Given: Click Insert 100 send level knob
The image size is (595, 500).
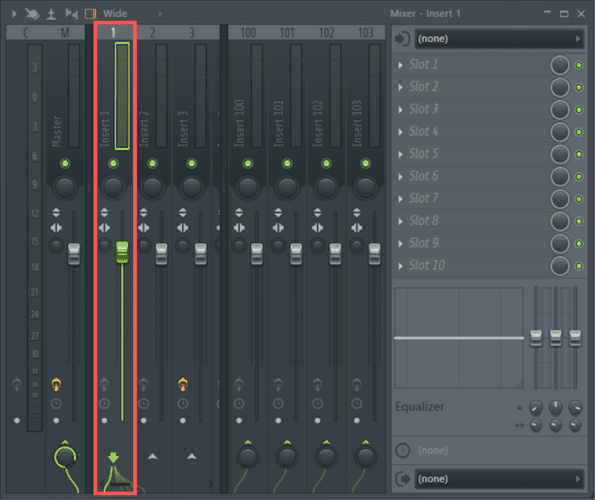Looking at the screenshot, I should (248, 458).
